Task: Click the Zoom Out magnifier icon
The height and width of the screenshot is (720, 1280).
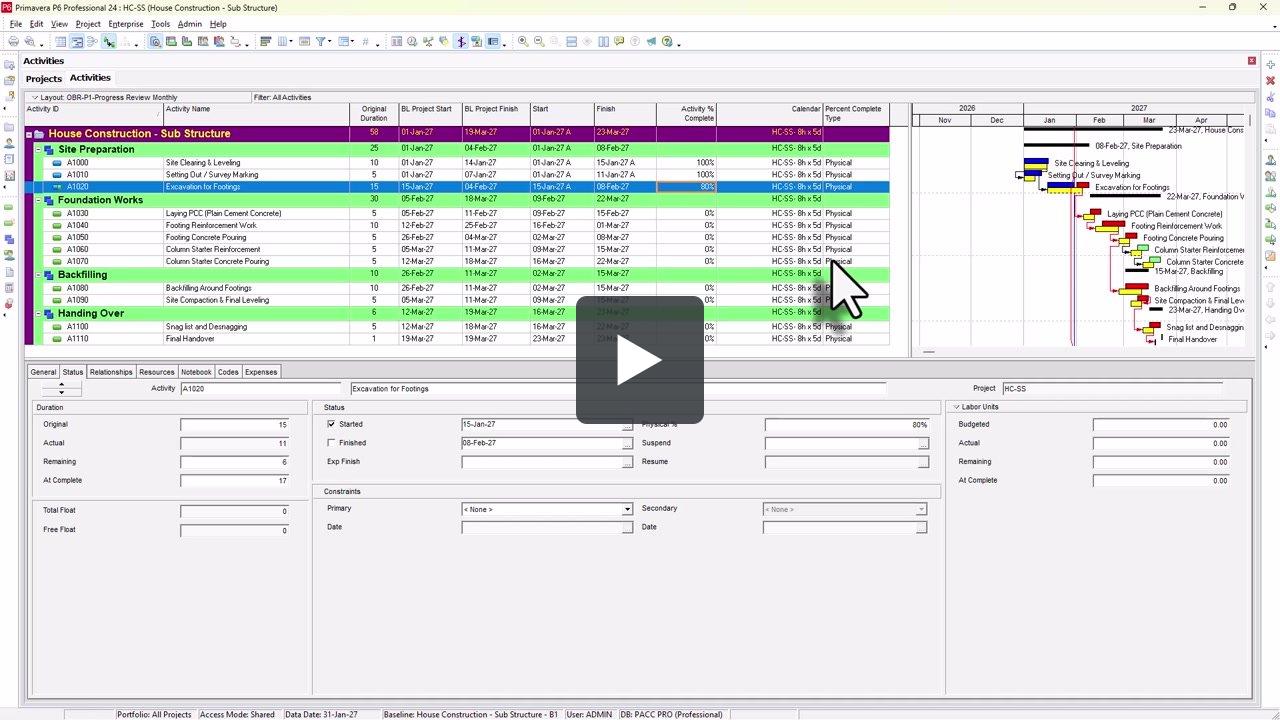Action: 539,42
